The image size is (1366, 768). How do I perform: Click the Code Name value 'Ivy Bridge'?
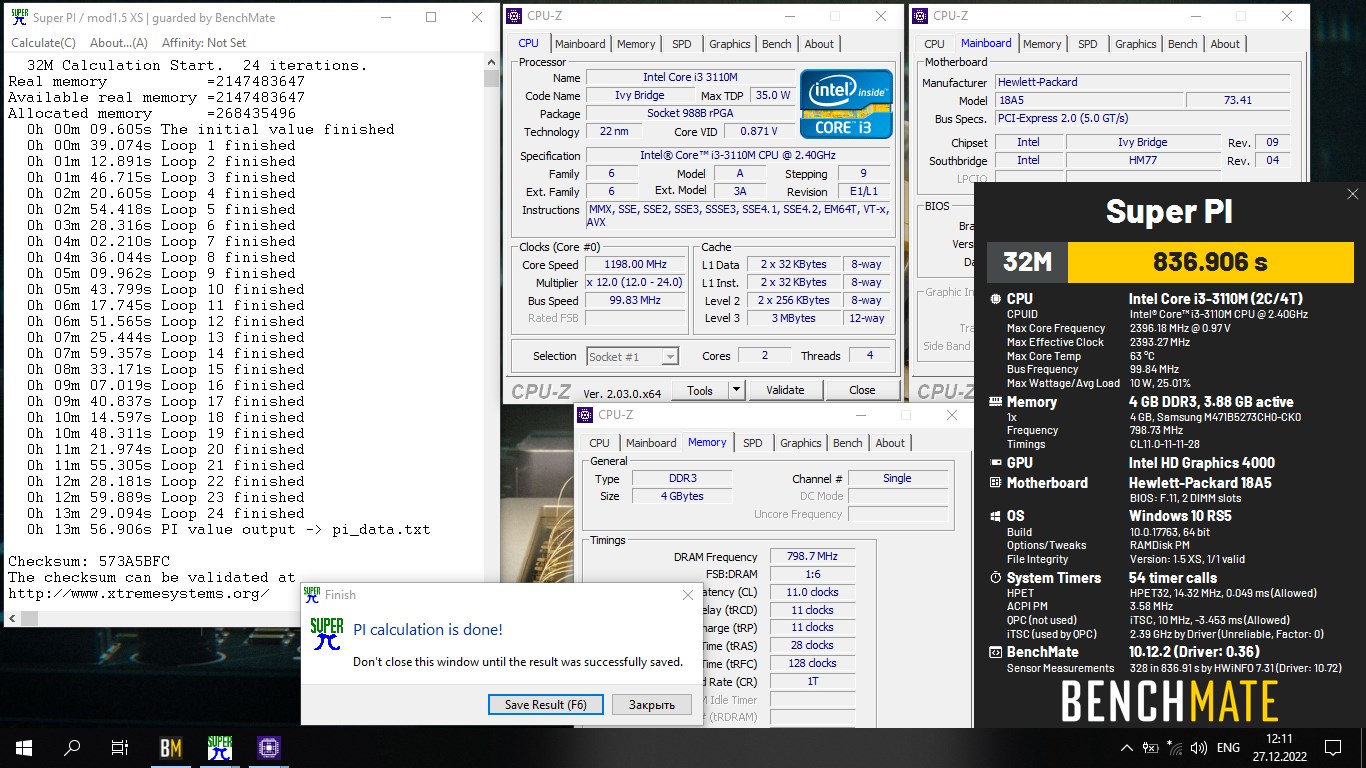point(639,96)
